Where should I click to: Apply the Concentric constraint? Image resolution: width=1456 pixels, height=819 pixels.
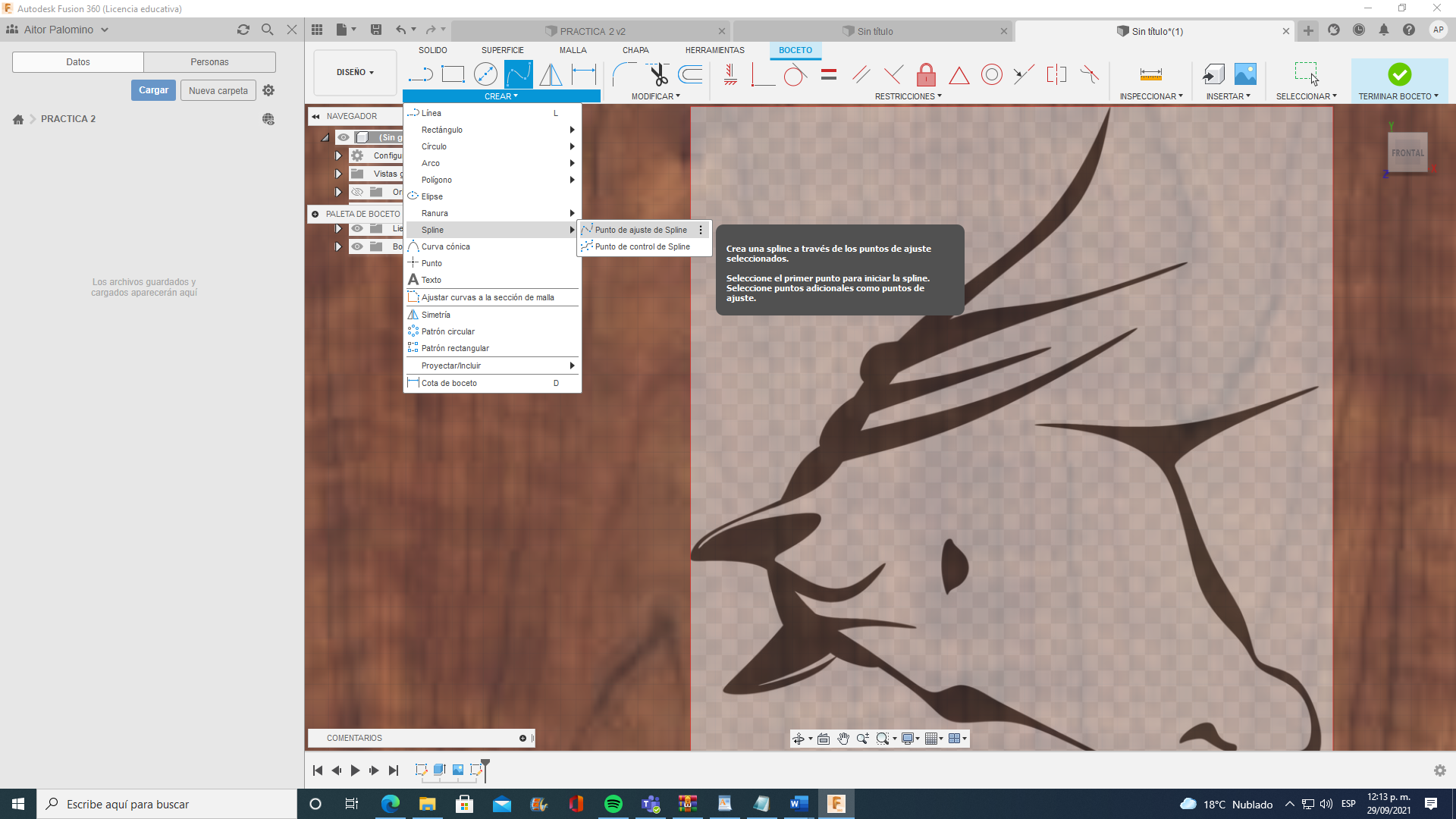pyautogui.click(x=992, y=74)
